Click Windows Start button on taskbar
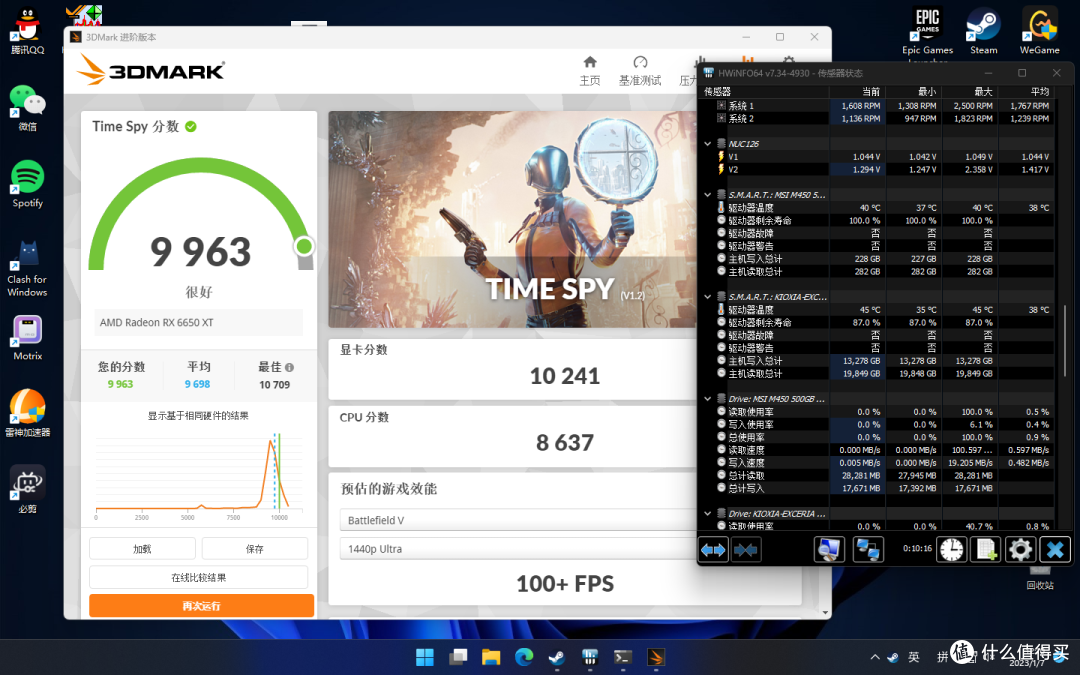This screenshot has height=675, width=1080. 425,657
